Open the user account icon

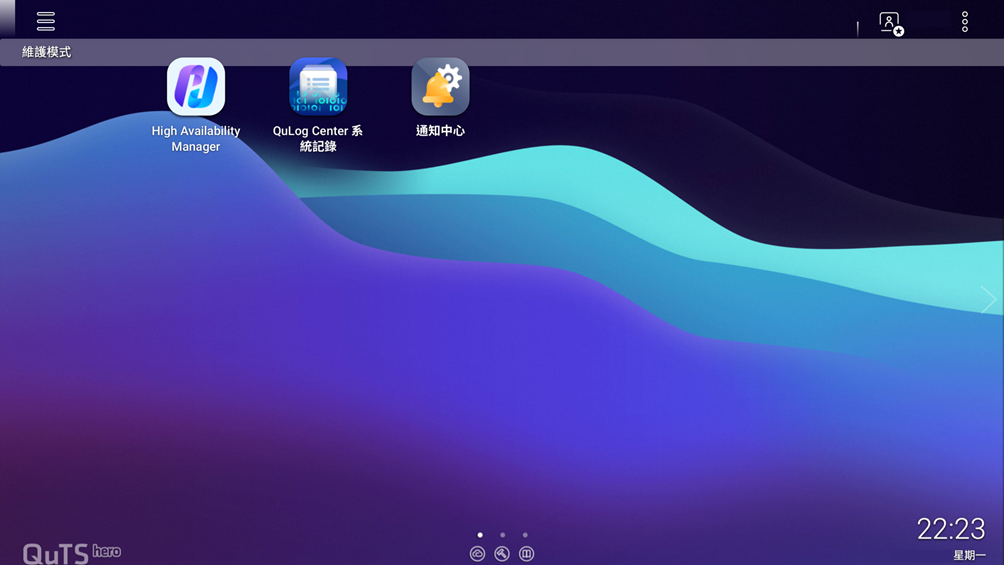891,24
